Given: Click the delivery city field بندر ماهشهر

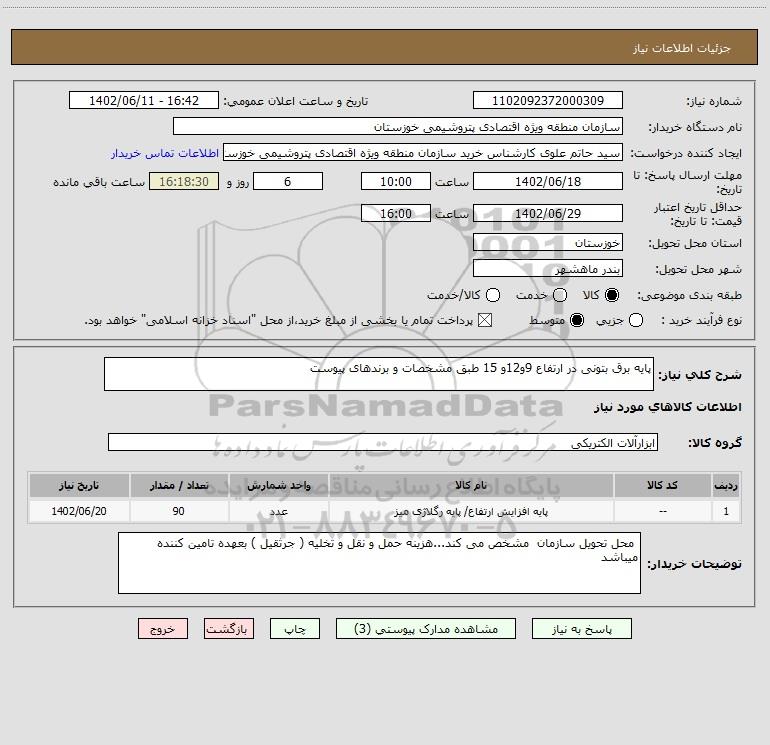Looking at the screenshot, I should 548,268.
